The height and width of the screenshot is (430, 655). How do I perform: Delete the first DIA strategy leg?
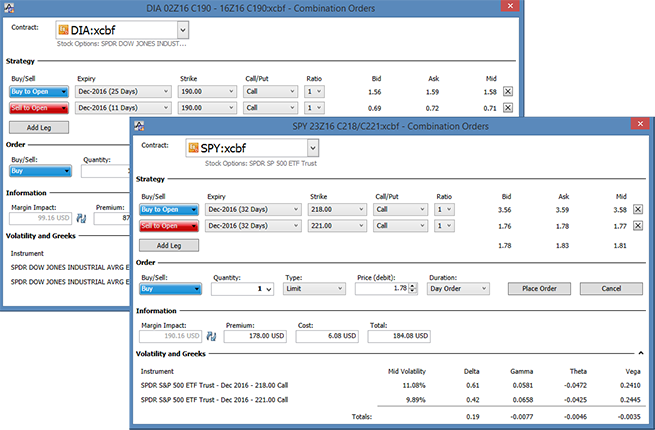tap(507, 91)
